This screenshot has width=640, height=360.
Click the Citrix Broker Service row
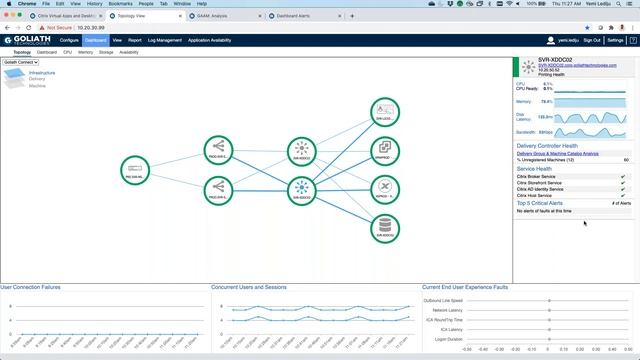573,177
